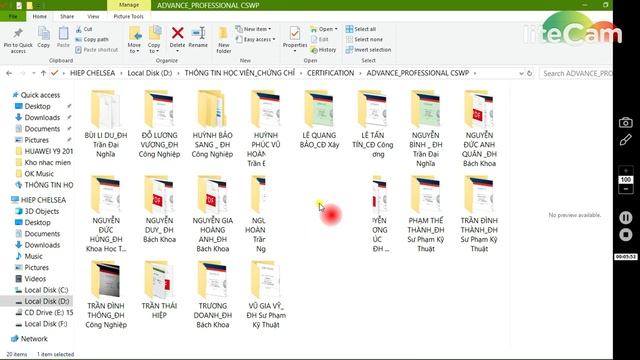Select NGUYỄN GIA HOÀNG ANH folder
Viewport: 640px width, 360px height.
point(212,214)
